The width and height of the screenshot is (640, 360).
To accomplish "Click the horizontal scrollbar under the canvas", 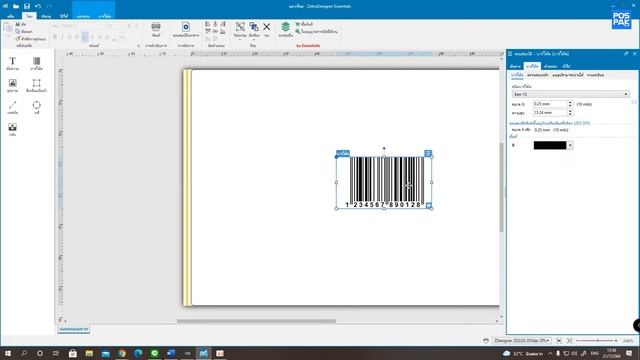I will coord(256,321).
